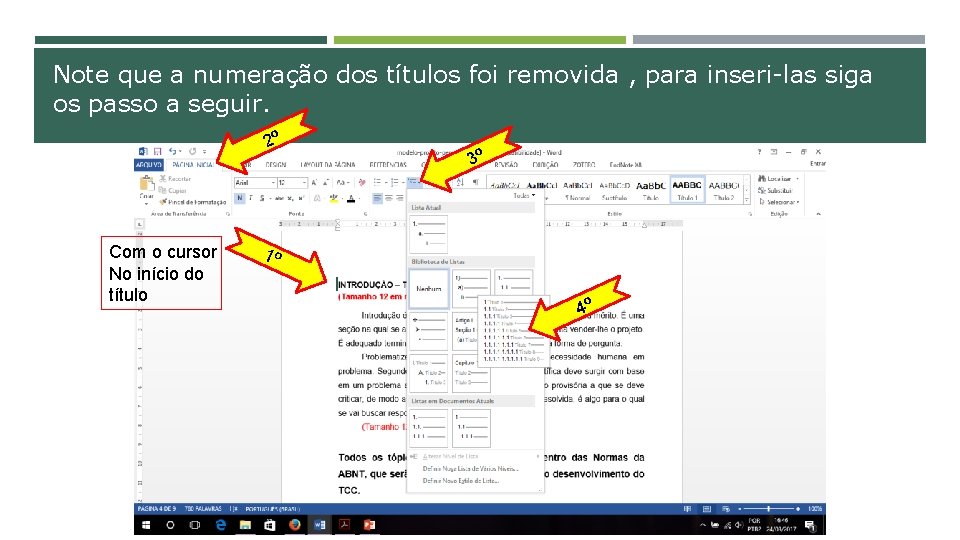Click the increase font size icon
The height and width of the screenshot is (540, 960).
[x=314, y=182]
